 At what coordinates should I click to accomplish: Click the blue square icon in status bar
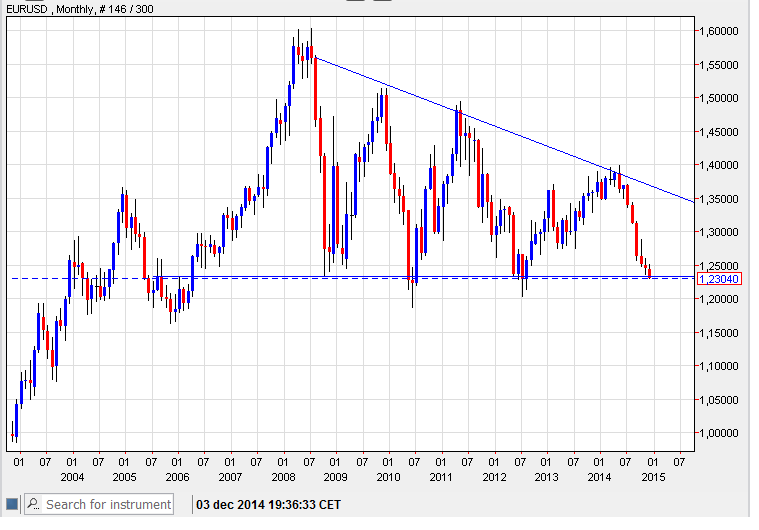coord(11,504)
